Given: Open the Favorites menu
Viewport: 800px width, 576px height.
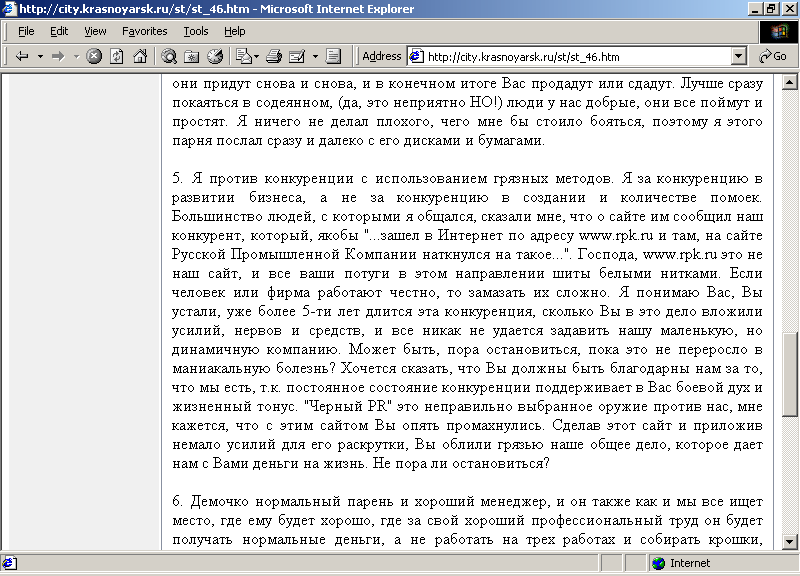Looking at the screenshot, I should pyautogui.click(x=144, y=31).
